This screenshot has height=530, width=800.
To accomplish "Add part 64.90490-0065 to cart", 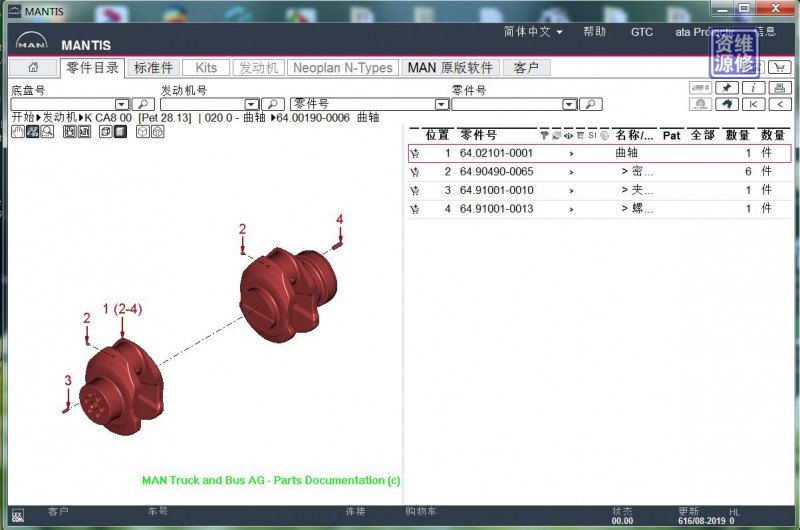I will (x=414, y=172).
